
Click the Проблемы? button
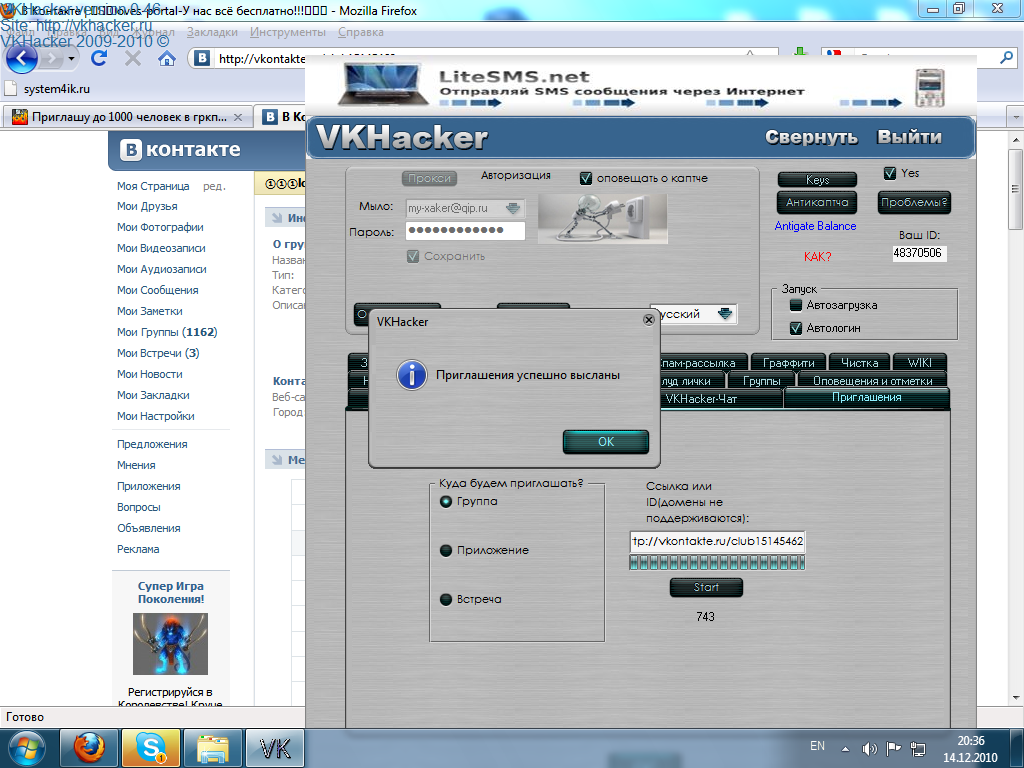(914, 202)
